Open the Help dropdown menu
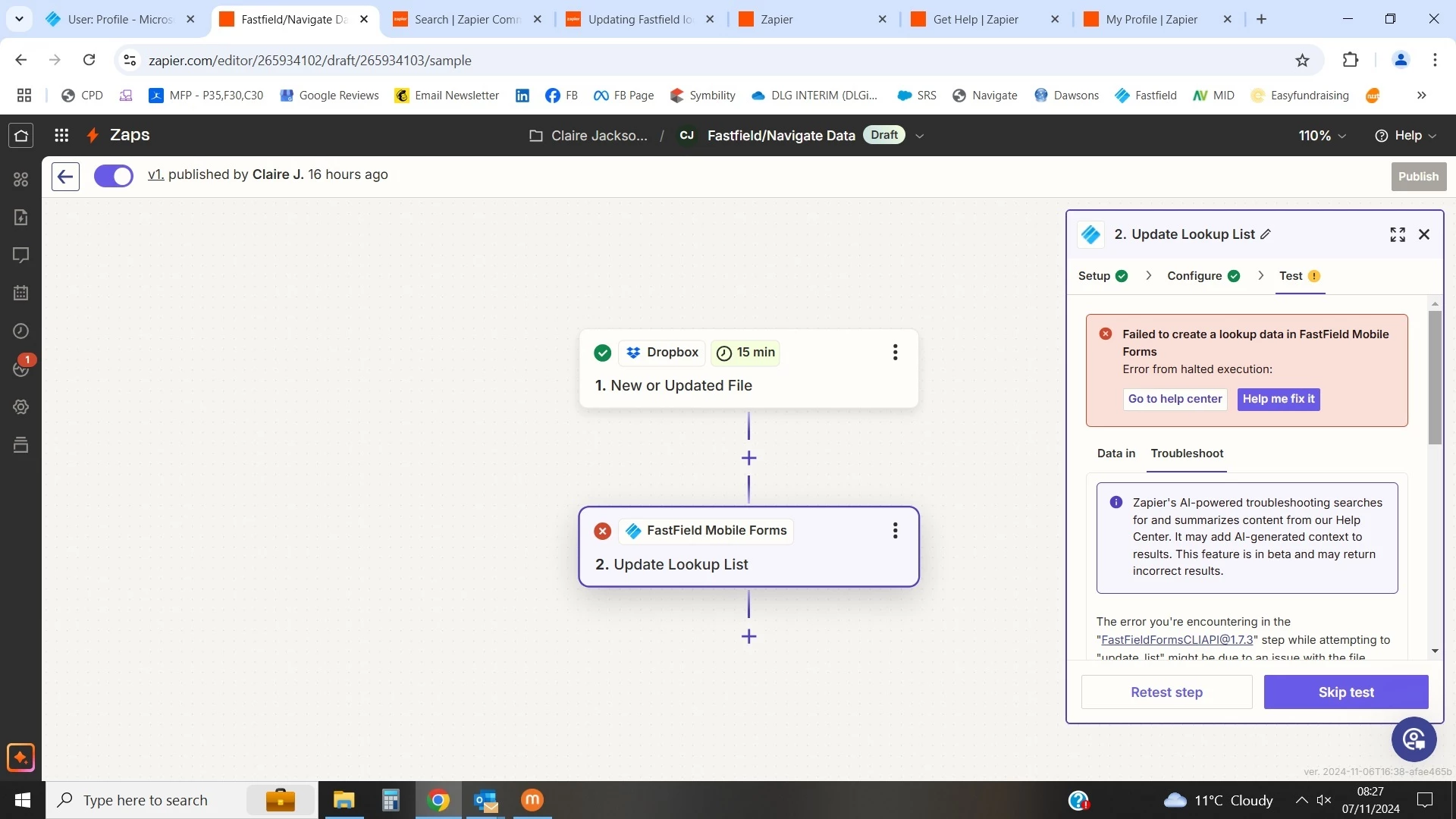 [x=1405, y=136]
